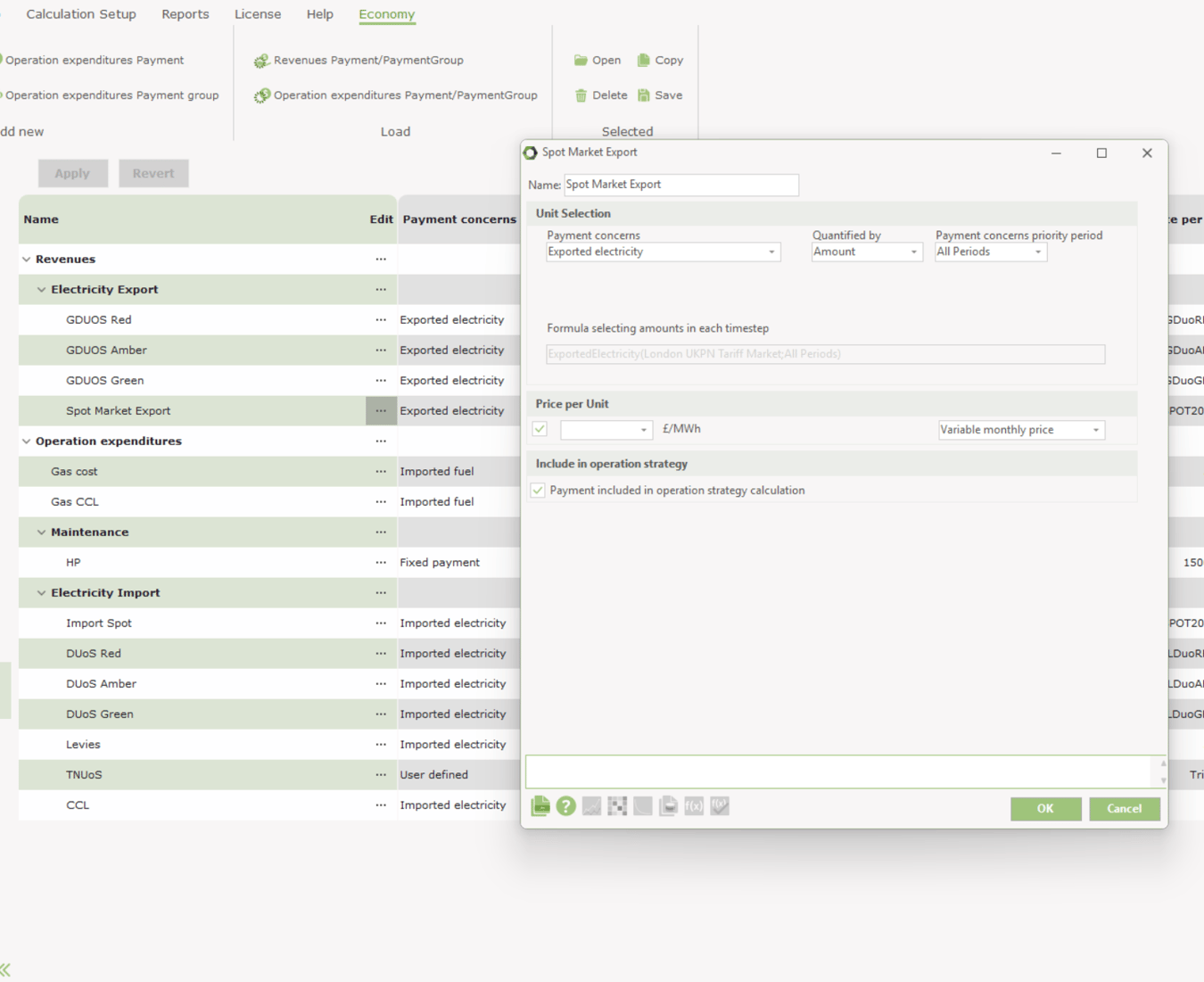The height and width of the screenshot is (982, 1204).
Task: Click the Delete trash icon
Action: pos(581,95)
